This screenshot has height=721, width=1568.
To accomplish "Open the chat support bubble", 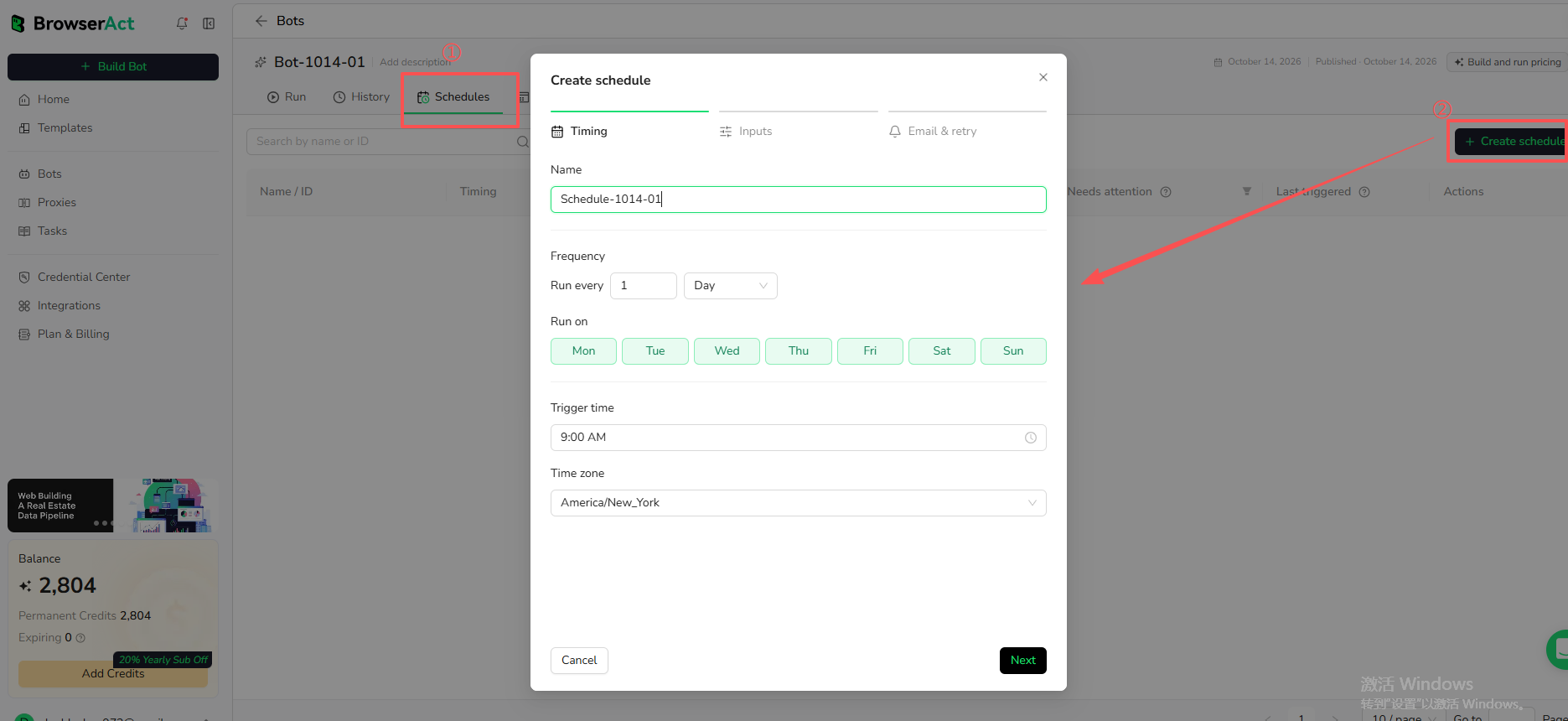I will click(x=1558, y=649).
